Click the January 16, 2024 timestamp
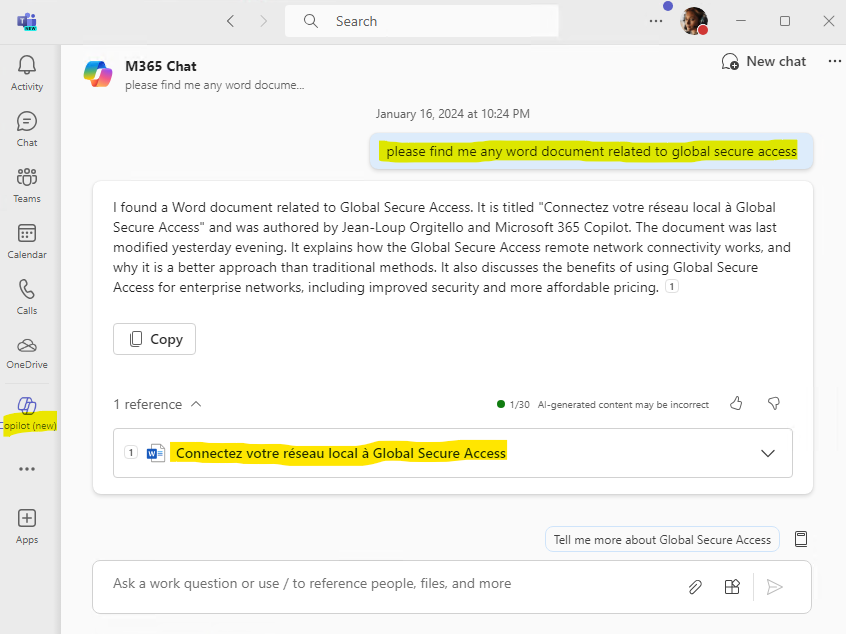This screenshot has height=634, width=846. tap(453, 114)
